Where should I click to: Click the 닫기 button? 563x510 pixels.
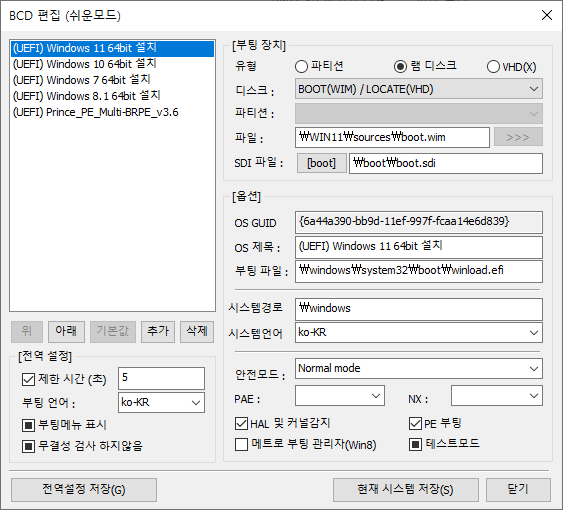pyautogui.click(x=518, y=490)
